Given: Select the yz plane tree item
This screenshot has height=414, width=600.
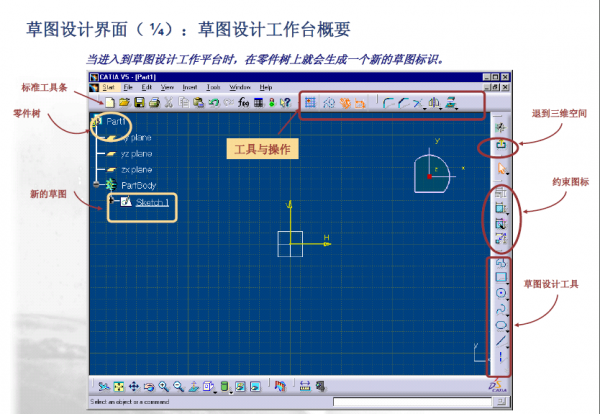Looking at the screenshot, I should pyautogui.click(x=137, y=154).
